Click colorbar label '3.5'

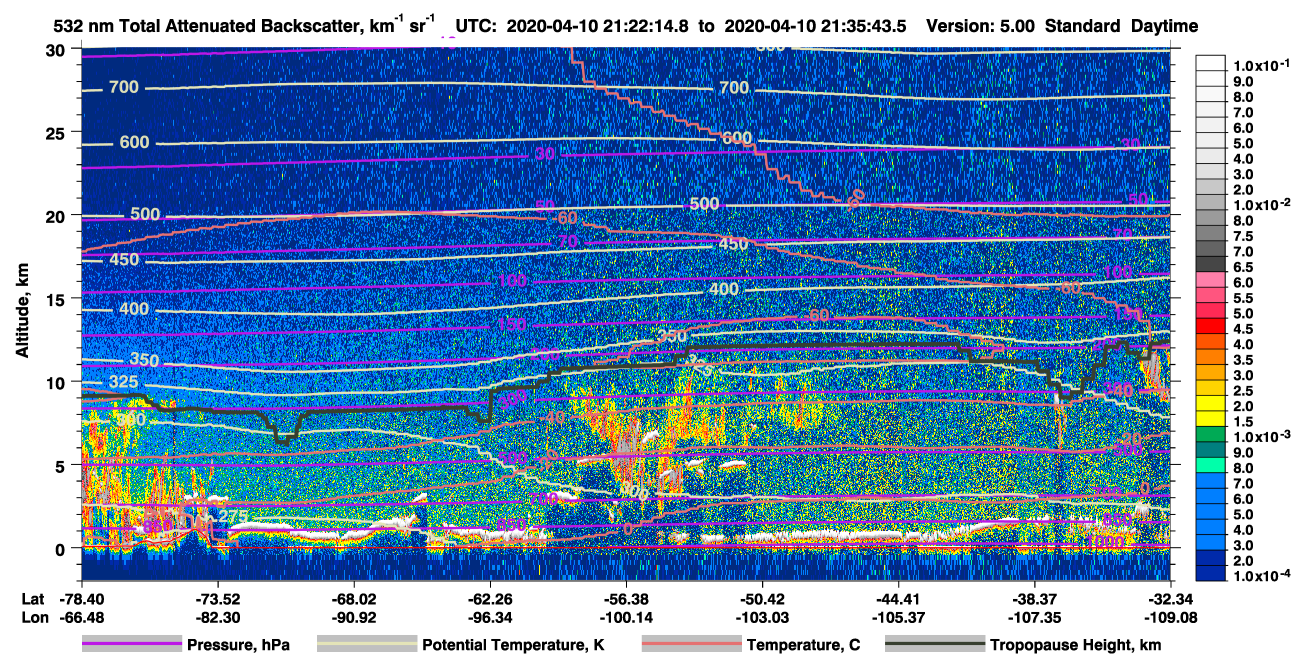pyautogui.click(x=1243, y=359)
